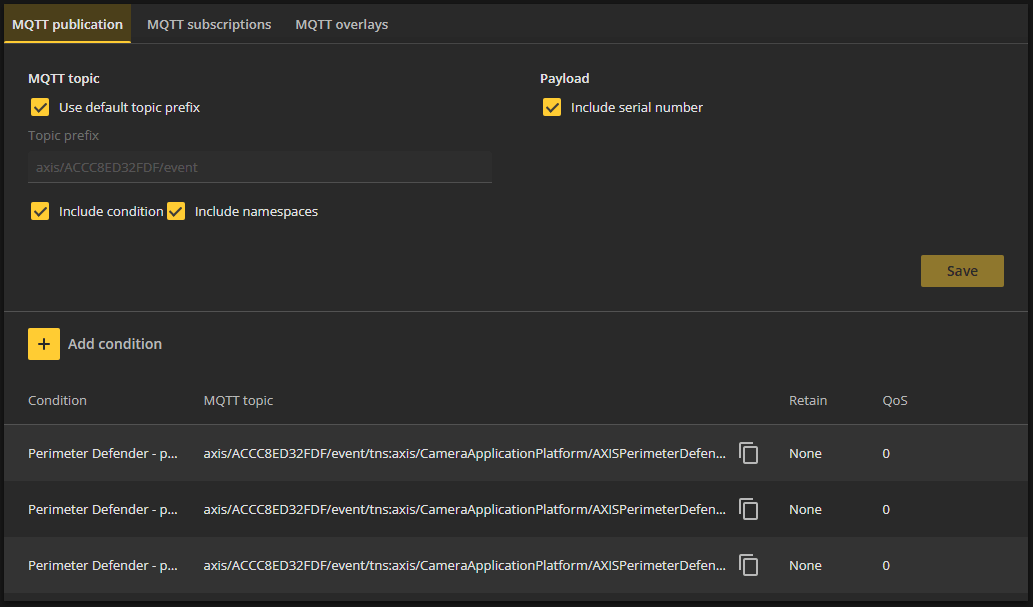Copy MQTT topic in first condition row

pos(748,453)
